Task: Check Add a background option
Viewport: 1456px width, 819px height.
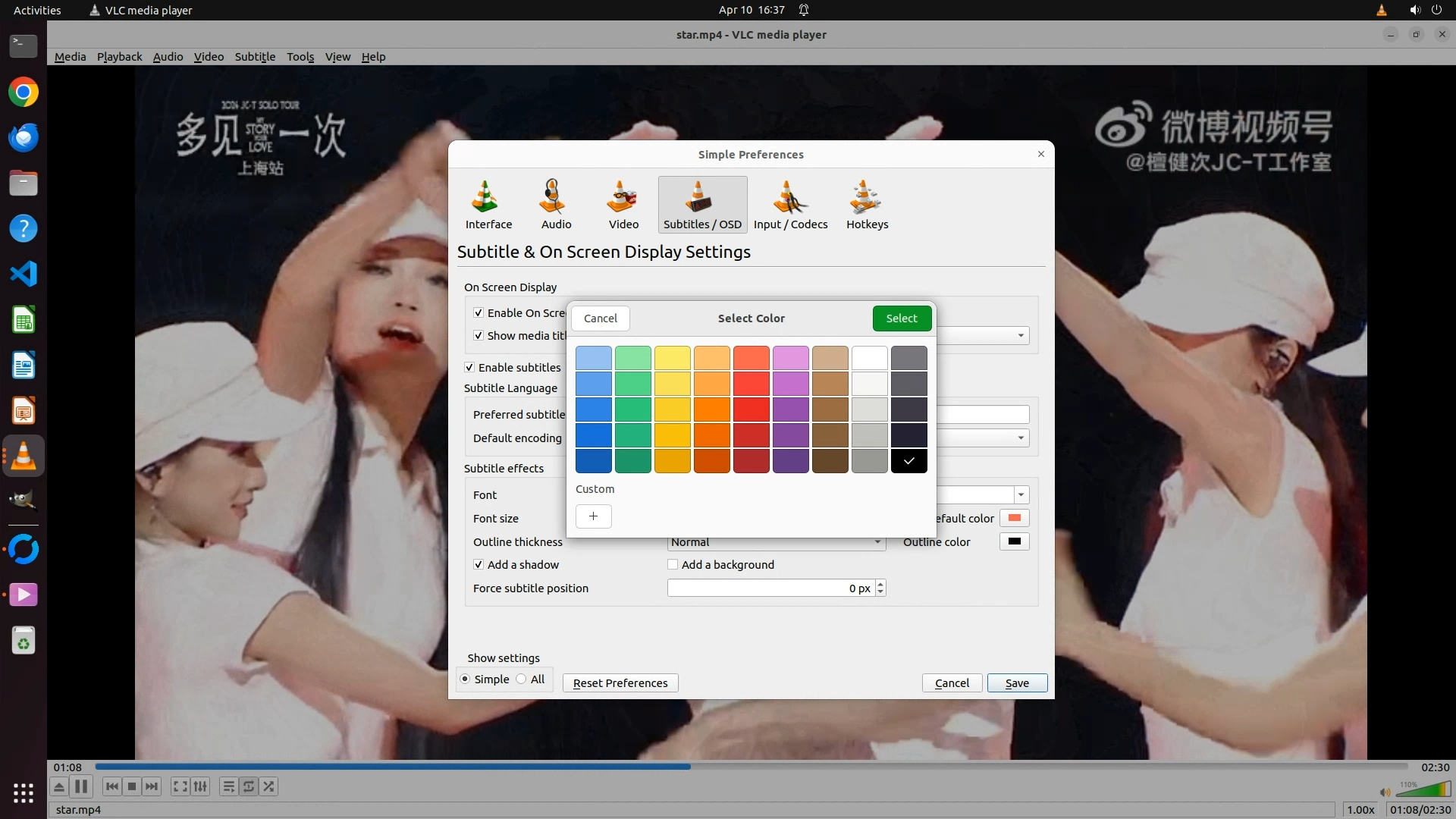Action: point(673,565)
